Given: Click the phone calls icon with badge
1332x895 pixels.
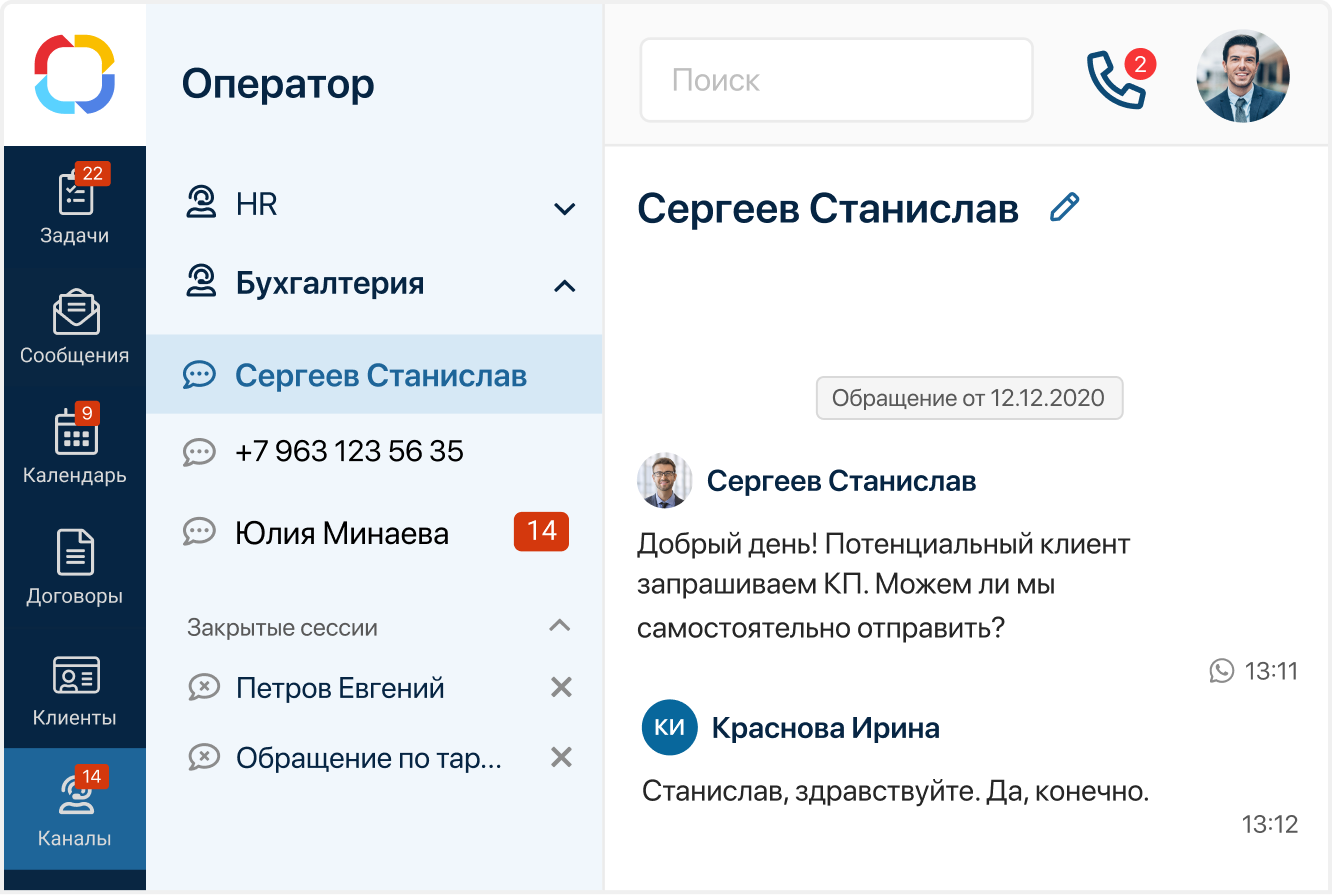Looking at the screenshot, I should pos(1117,80).
